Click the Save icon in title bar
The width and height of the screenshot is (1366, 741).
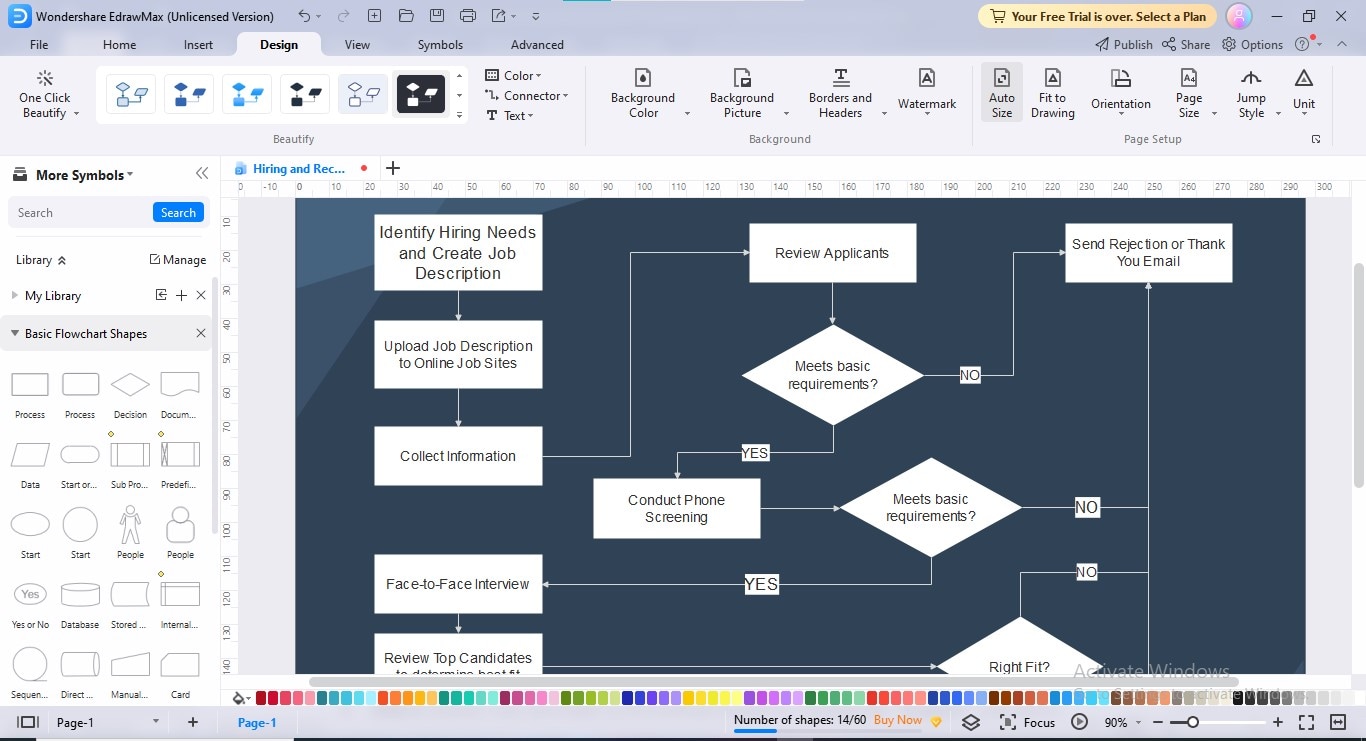coord(437,16)
